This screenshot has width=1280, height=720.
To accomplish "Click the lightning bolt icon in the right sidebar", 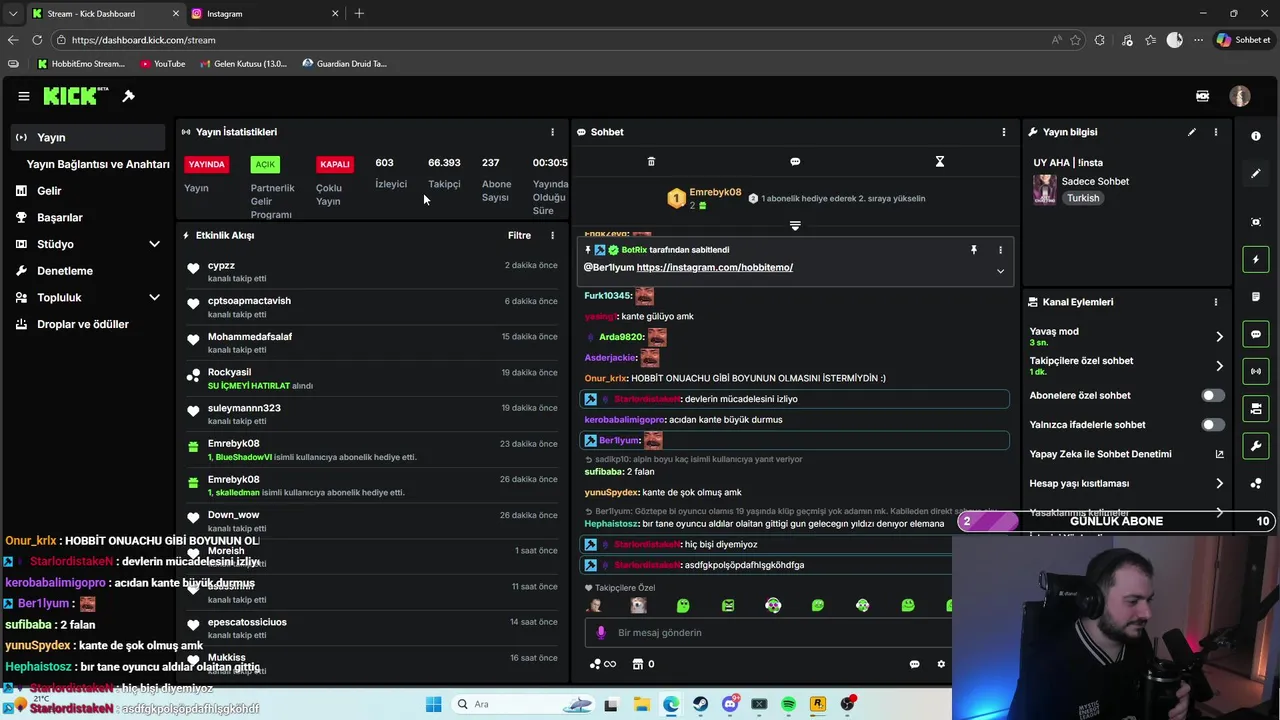I will [x=1256, y=260].
